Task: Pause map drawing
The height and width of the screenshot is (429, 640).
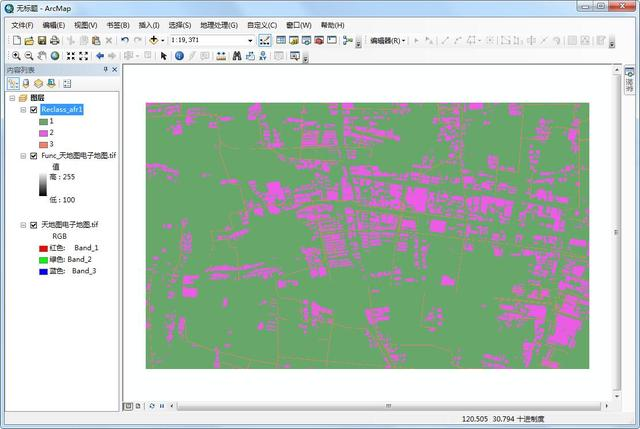Action: 162,406
